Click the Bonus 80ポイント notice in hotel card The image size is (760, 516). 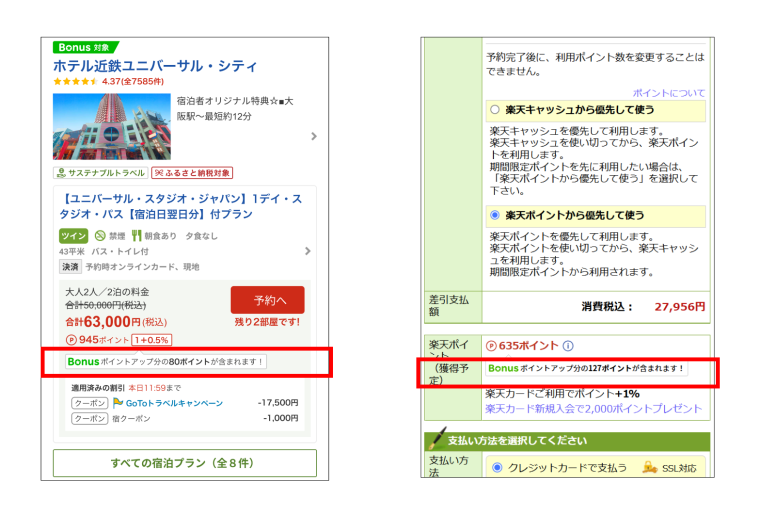[x=166, y=361]
